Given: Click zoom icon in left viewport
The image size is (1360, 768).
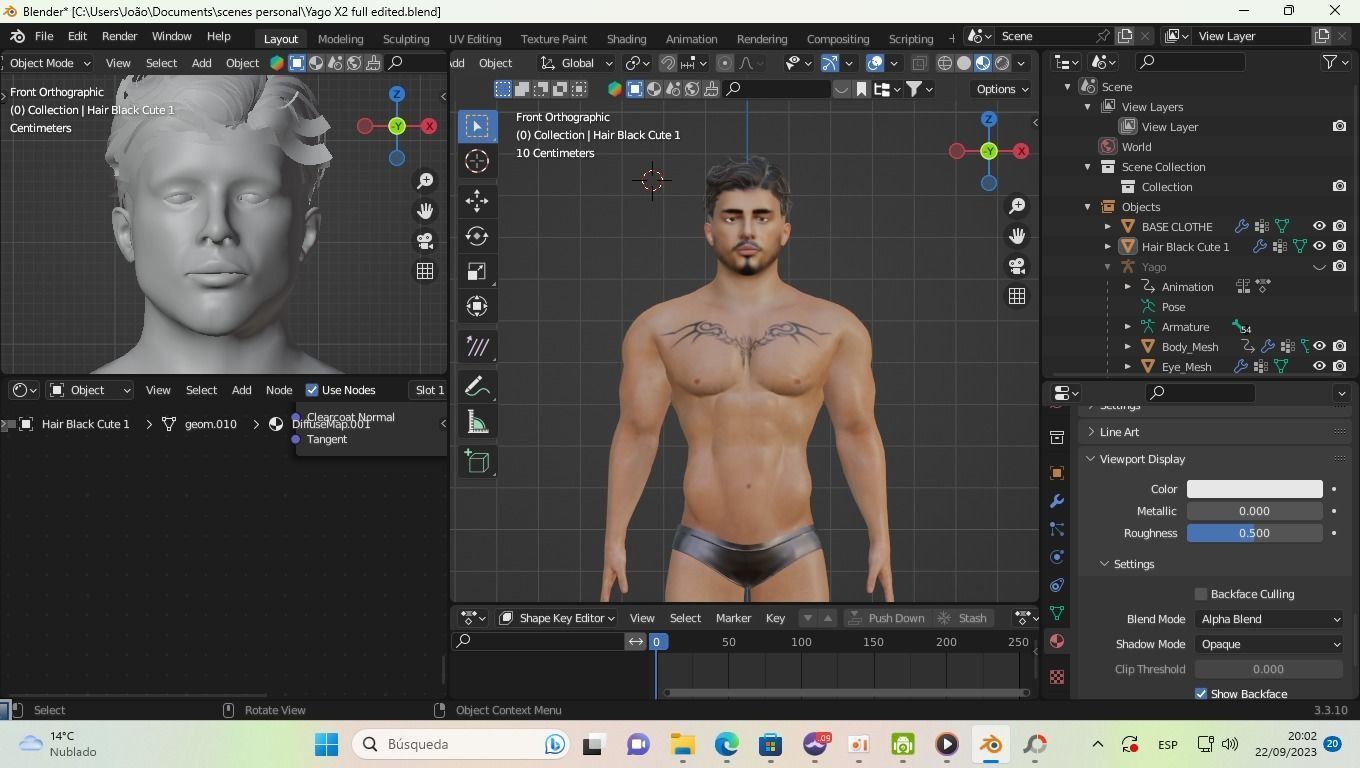Looking at the screenshot, I should point(425,181).
